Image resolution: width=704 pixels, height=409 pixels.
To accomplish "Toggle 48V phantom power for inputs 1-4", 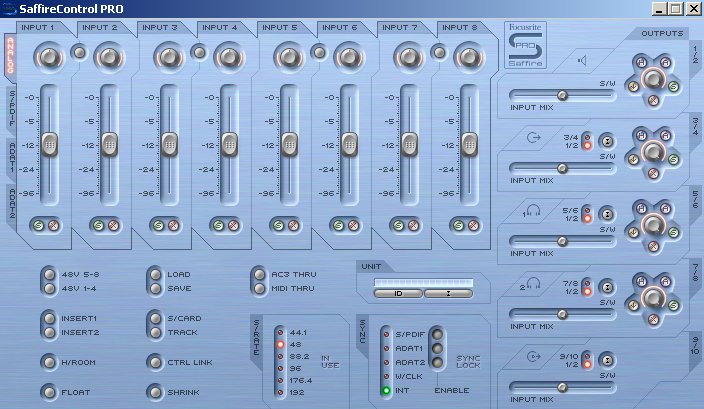I will click(49, 288).
